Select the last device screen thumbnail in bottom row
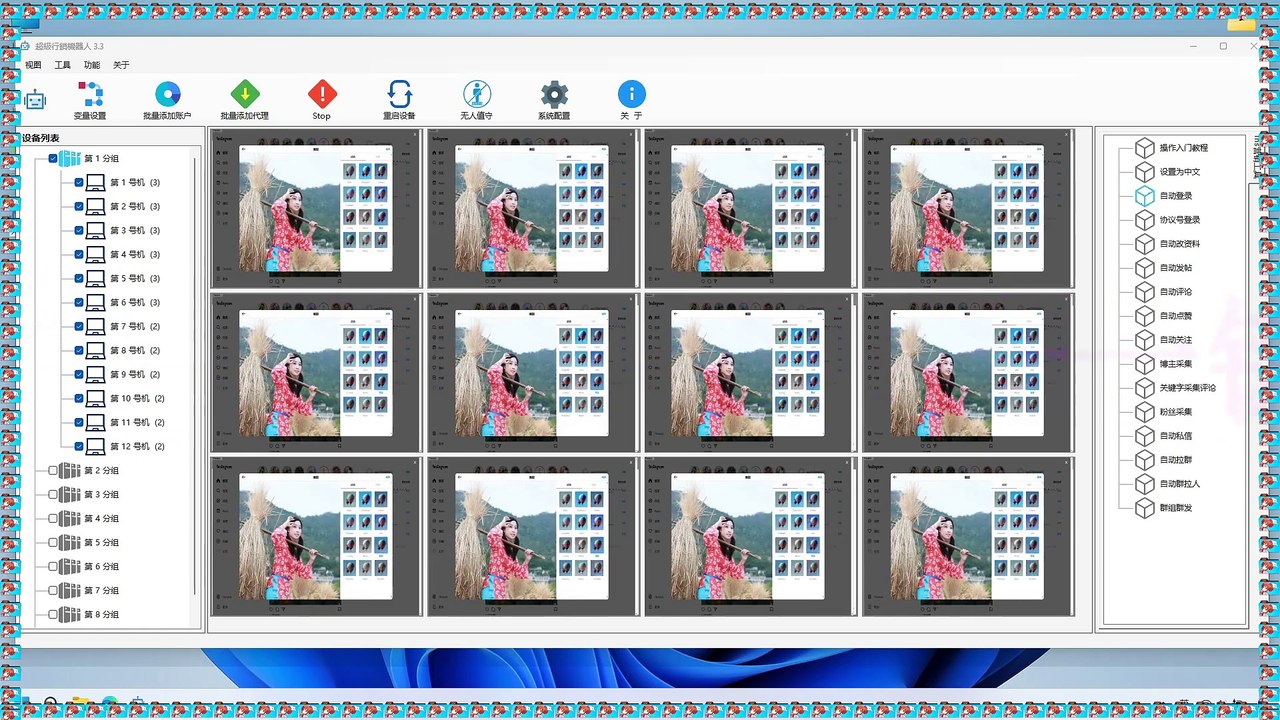Screen dimensions: 1280x720 coord(968,536)
